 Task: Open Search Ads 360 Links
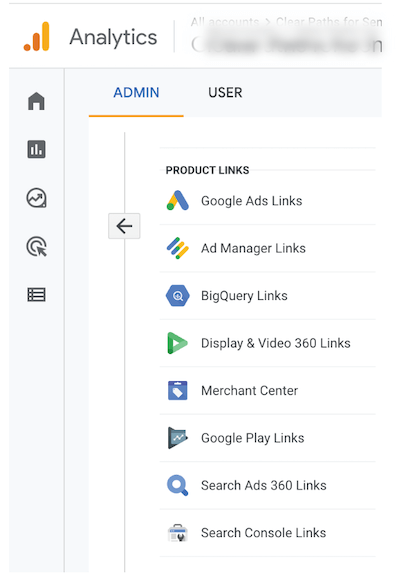click(x=268, y=485)
